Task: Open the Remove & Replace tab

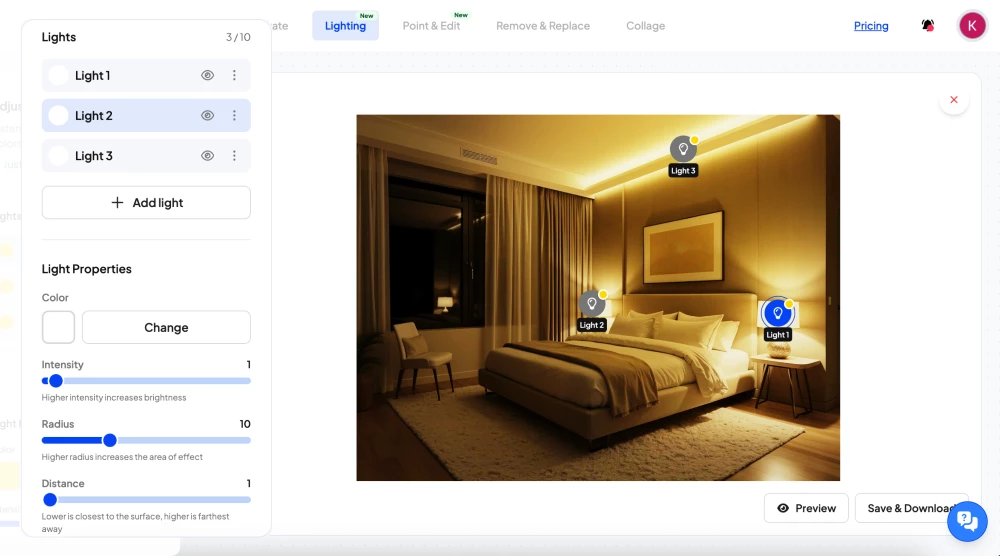Action: 543,26
